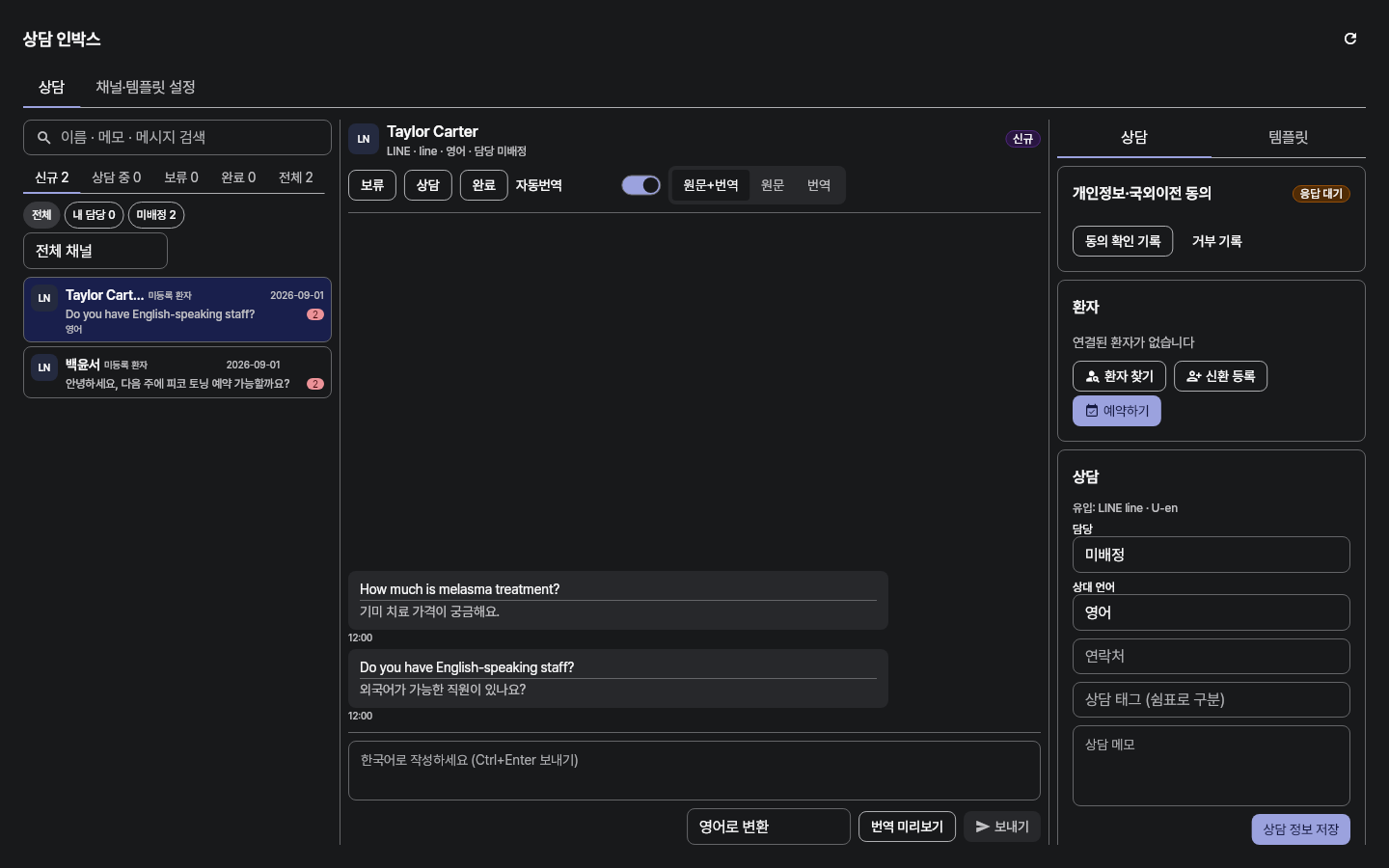1389x868 pixels.
Task: Focus the Korean message compose box
Action: 694,771
